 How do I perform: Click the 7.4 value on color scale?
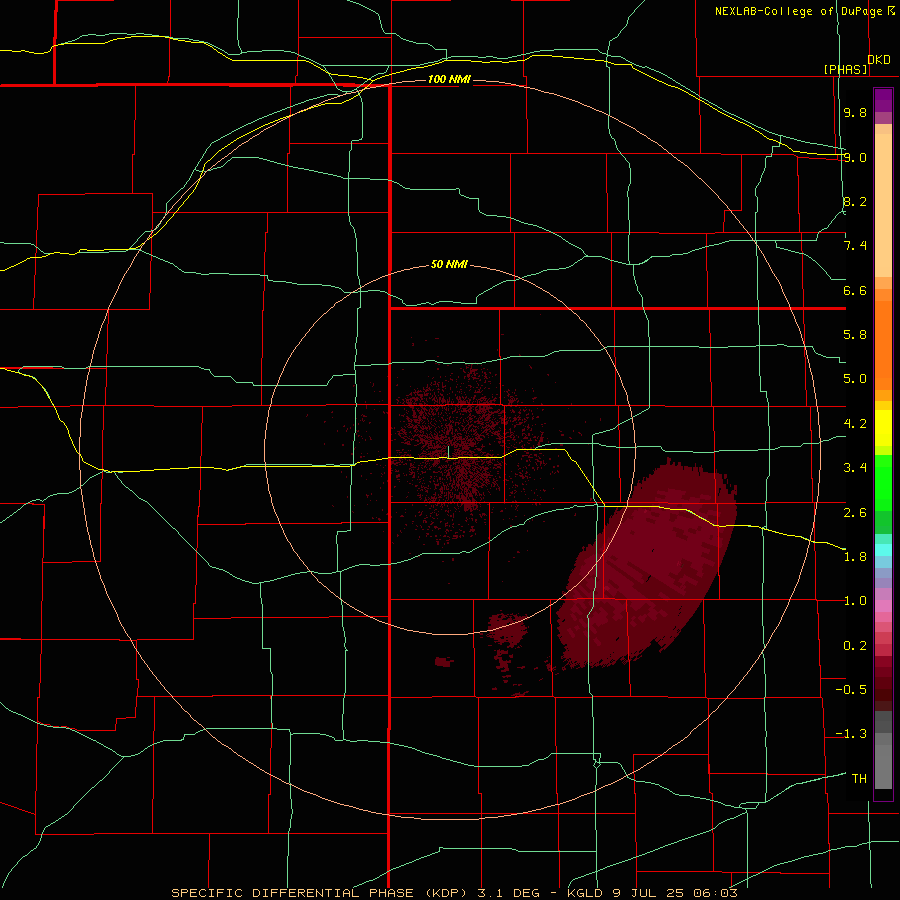(x=855, y=246)
